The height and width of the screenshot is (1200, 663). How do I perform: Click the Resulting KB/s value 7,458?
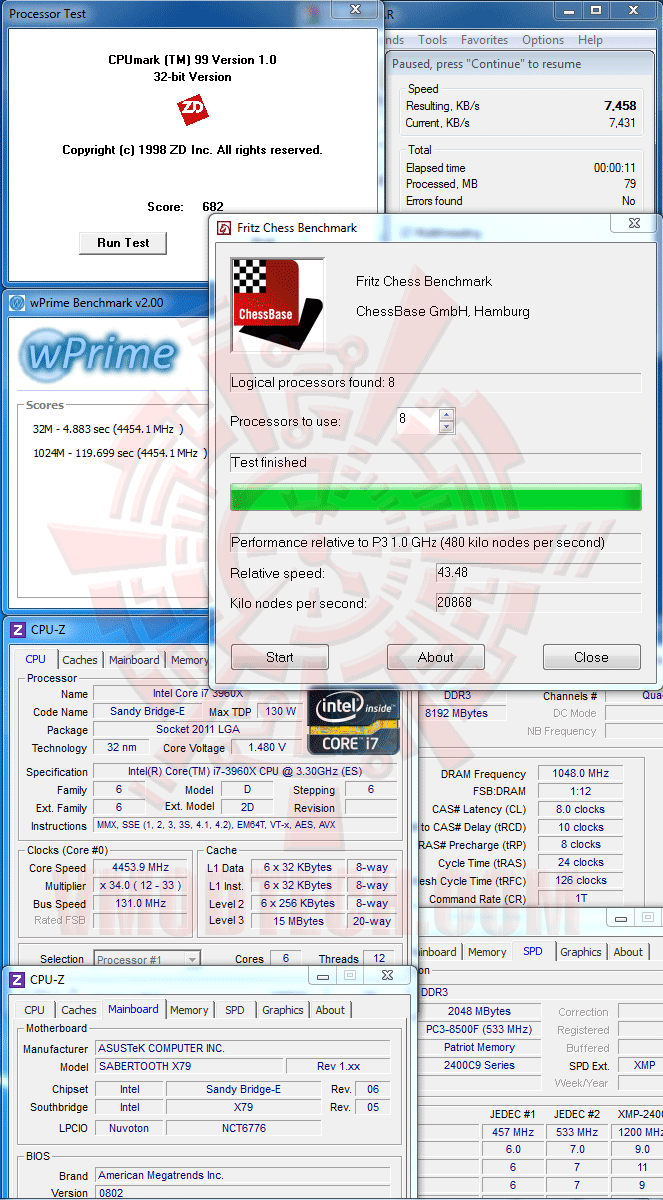pyautogui.click(x=620, y=105)
